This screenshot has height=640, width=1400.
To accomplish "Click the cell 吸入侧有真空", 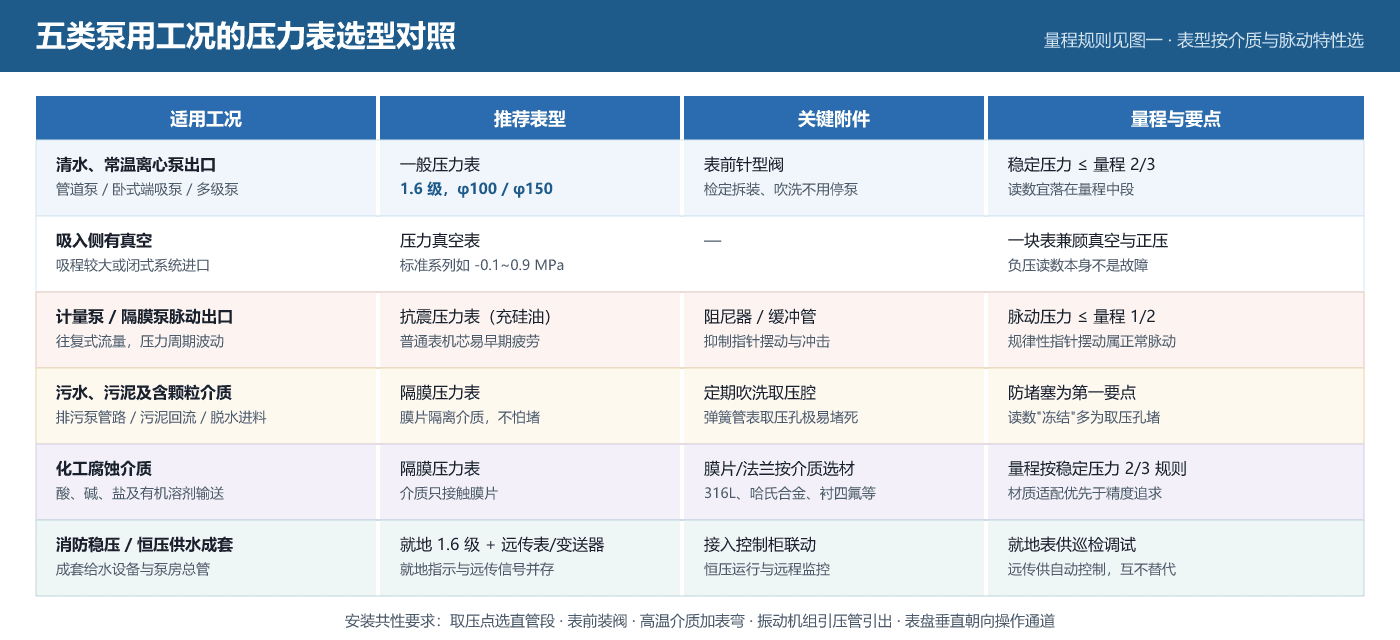I will 104,241.
